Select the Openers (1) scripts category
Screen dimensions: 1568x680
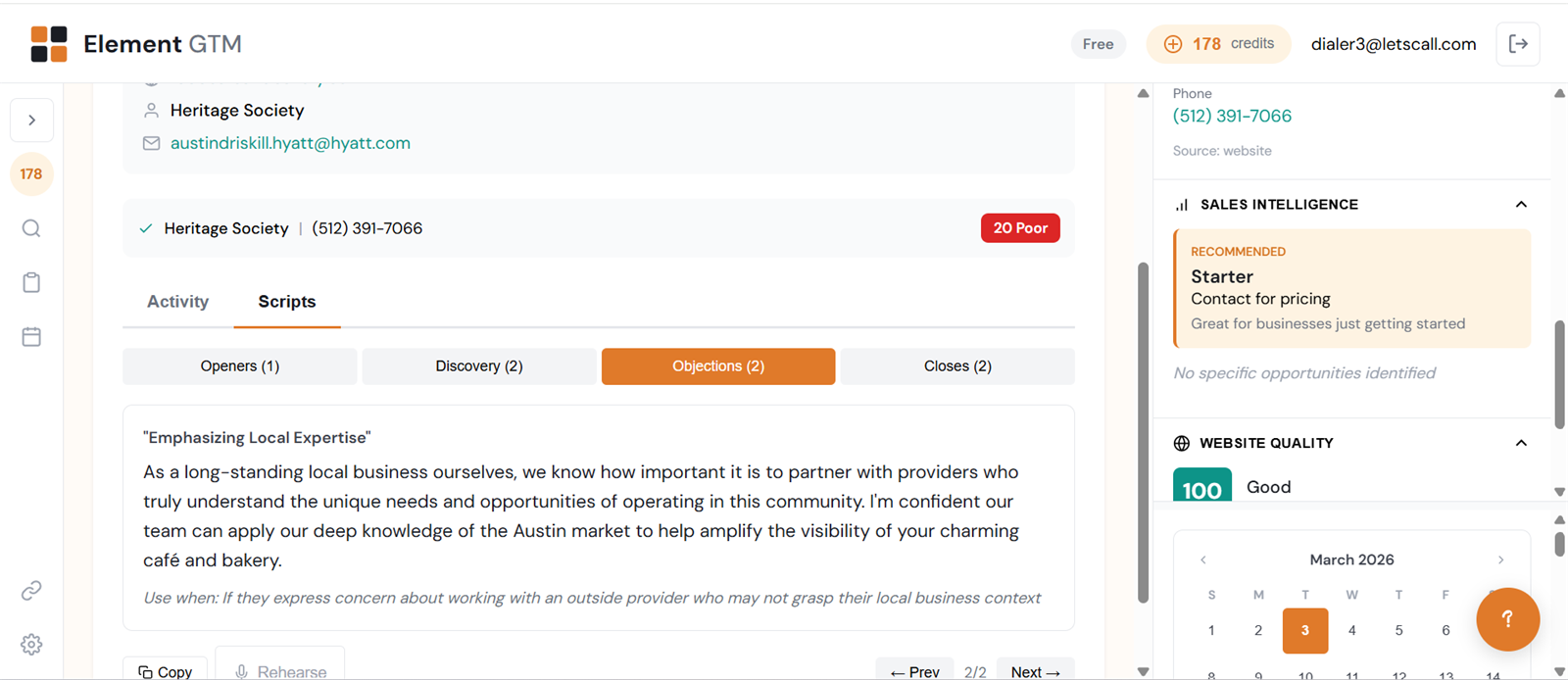[240, 366]
